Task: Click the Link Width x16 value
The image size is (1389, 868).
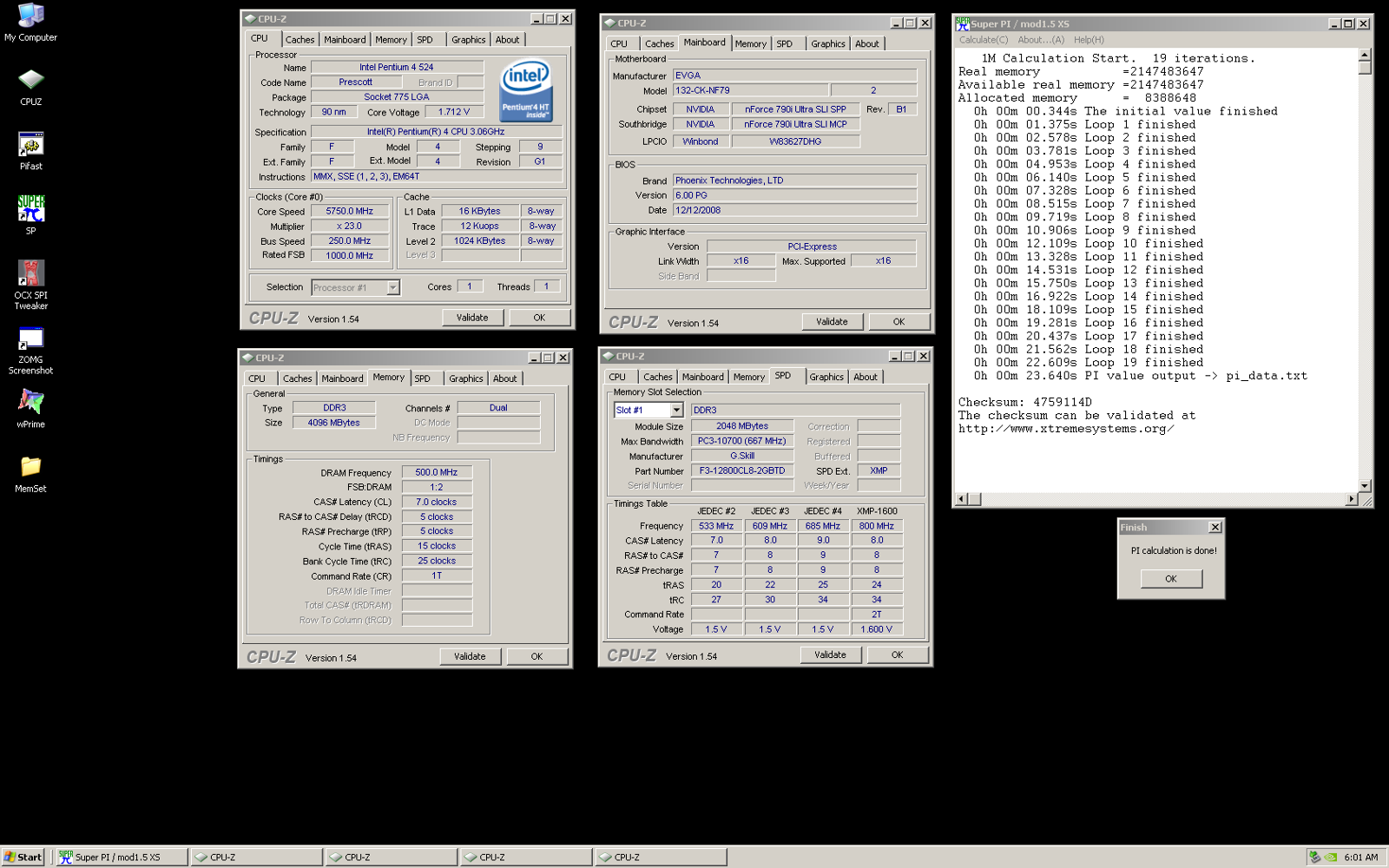Action: (x=741, y=260)
